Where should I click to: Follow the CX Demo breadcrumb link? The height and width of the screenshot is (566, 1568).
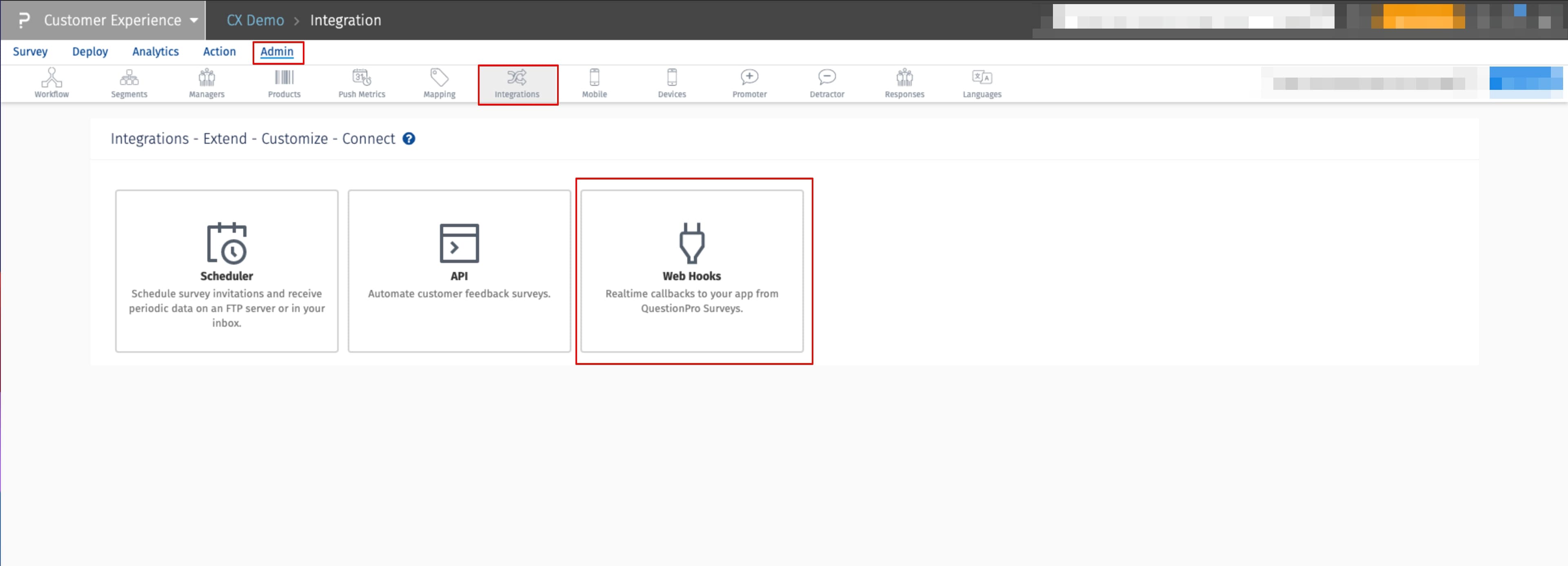[x=255, y=20]
